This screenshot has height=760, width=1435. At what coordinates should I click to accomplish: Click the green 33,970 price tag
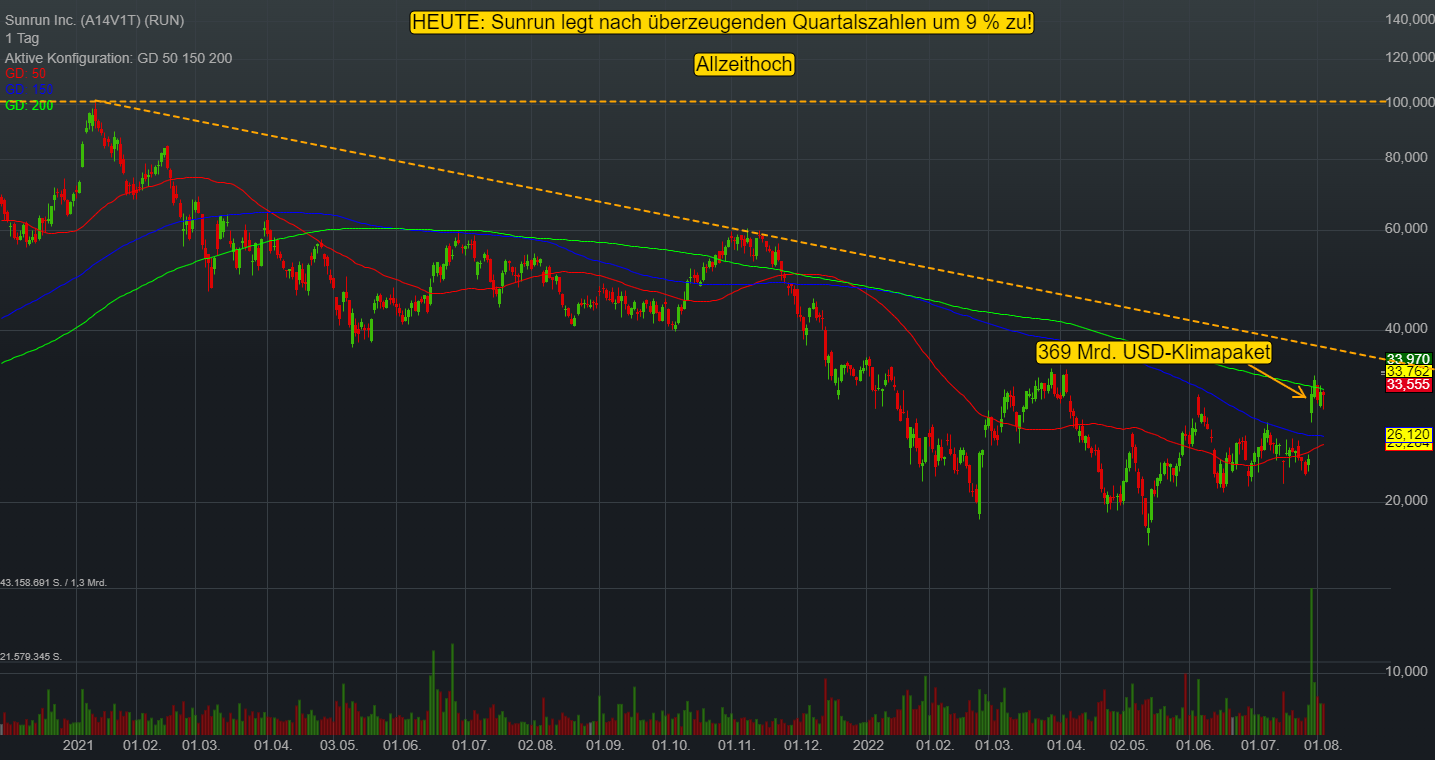1408,359
